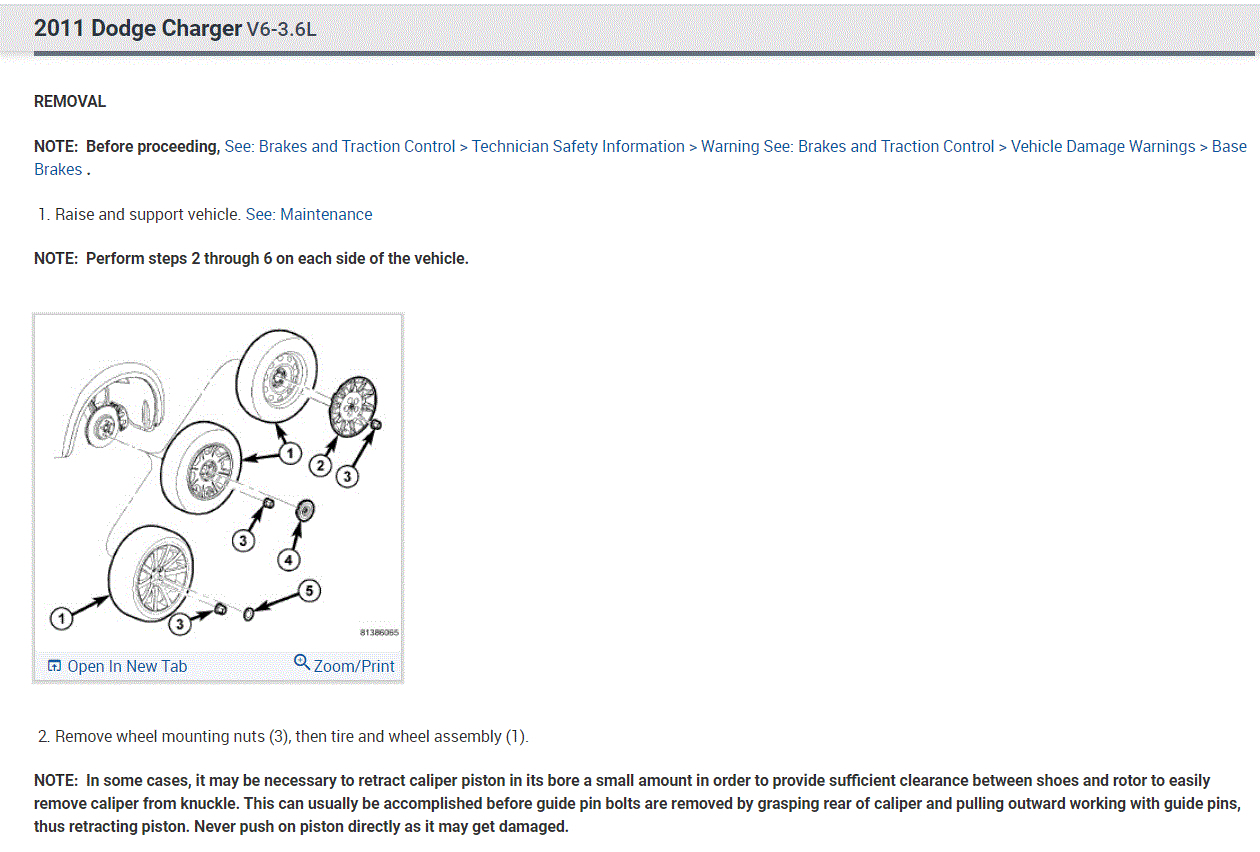This screenshot has height=852, width=1260.
Task: Click the Zoom/Print magnifier icon
Action: [302, 662]
